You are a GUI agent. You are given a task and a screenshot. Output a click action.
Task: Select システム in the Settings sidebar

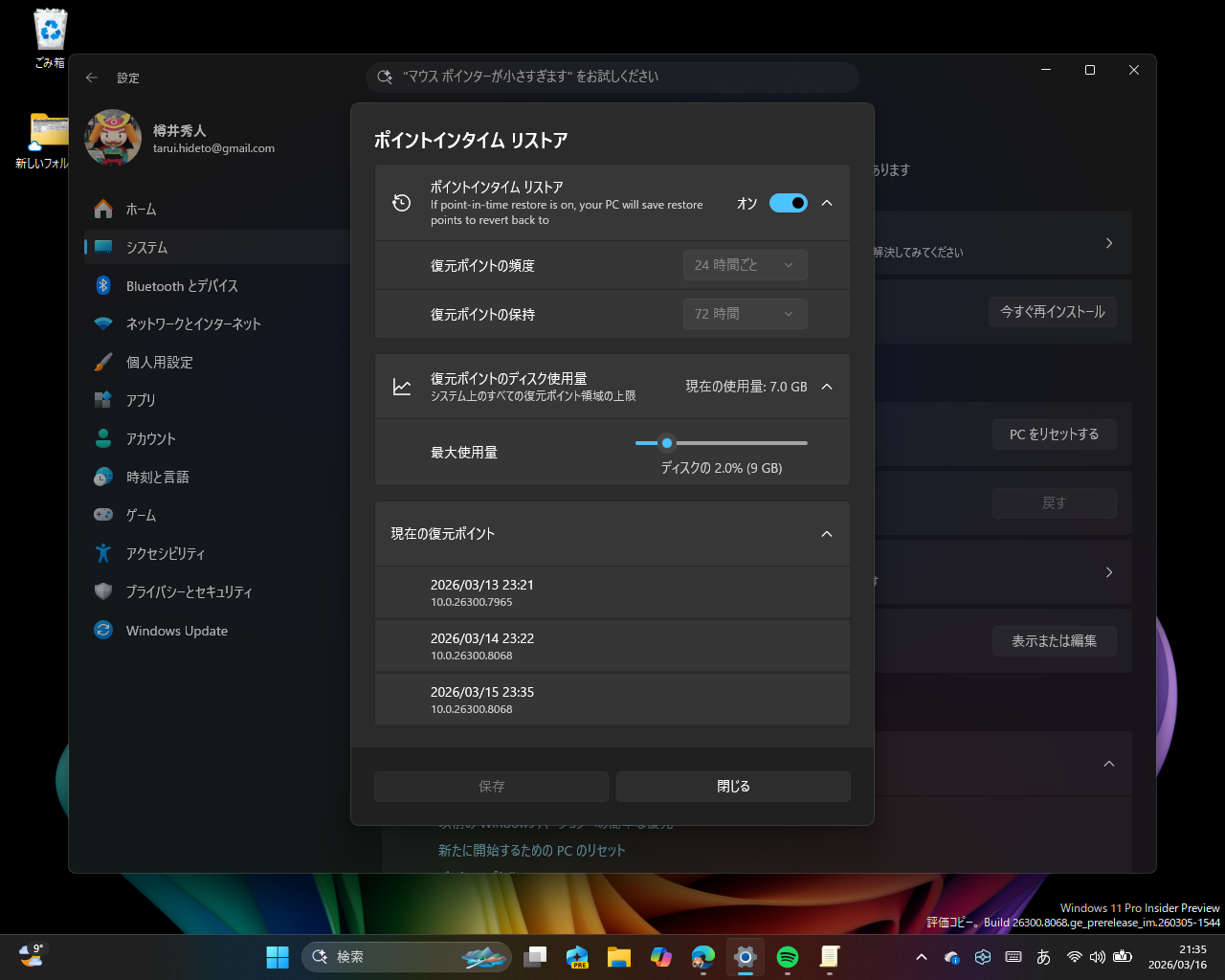pos(217,247)
